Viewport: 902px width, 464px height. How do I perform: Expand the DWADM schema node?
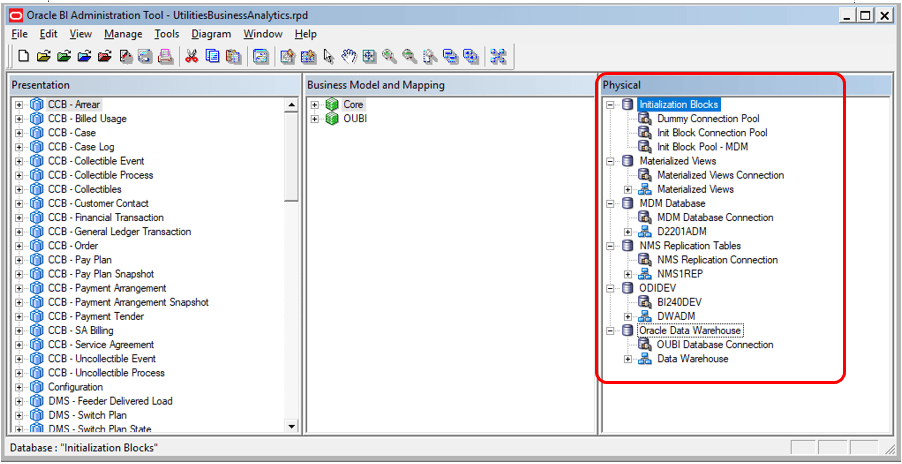pos(628,317)
